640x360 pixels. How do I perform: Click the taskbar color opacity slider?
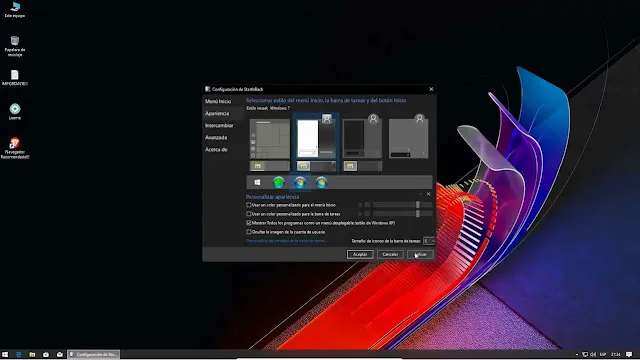coord(402,213)
